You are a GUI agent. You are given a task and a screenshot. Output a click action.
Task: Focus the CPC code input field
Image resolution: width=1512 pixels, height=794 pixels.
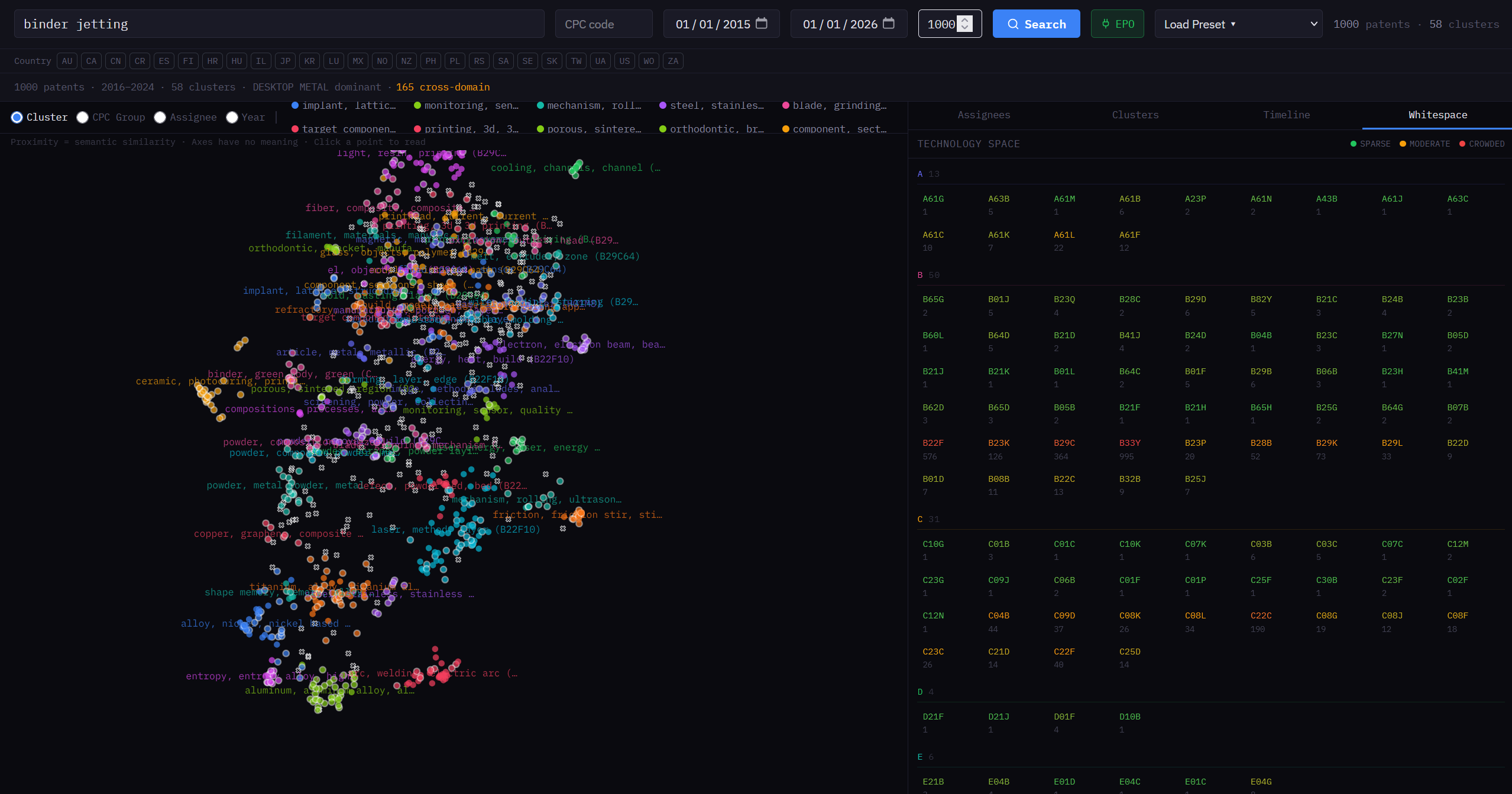[604, 24]
